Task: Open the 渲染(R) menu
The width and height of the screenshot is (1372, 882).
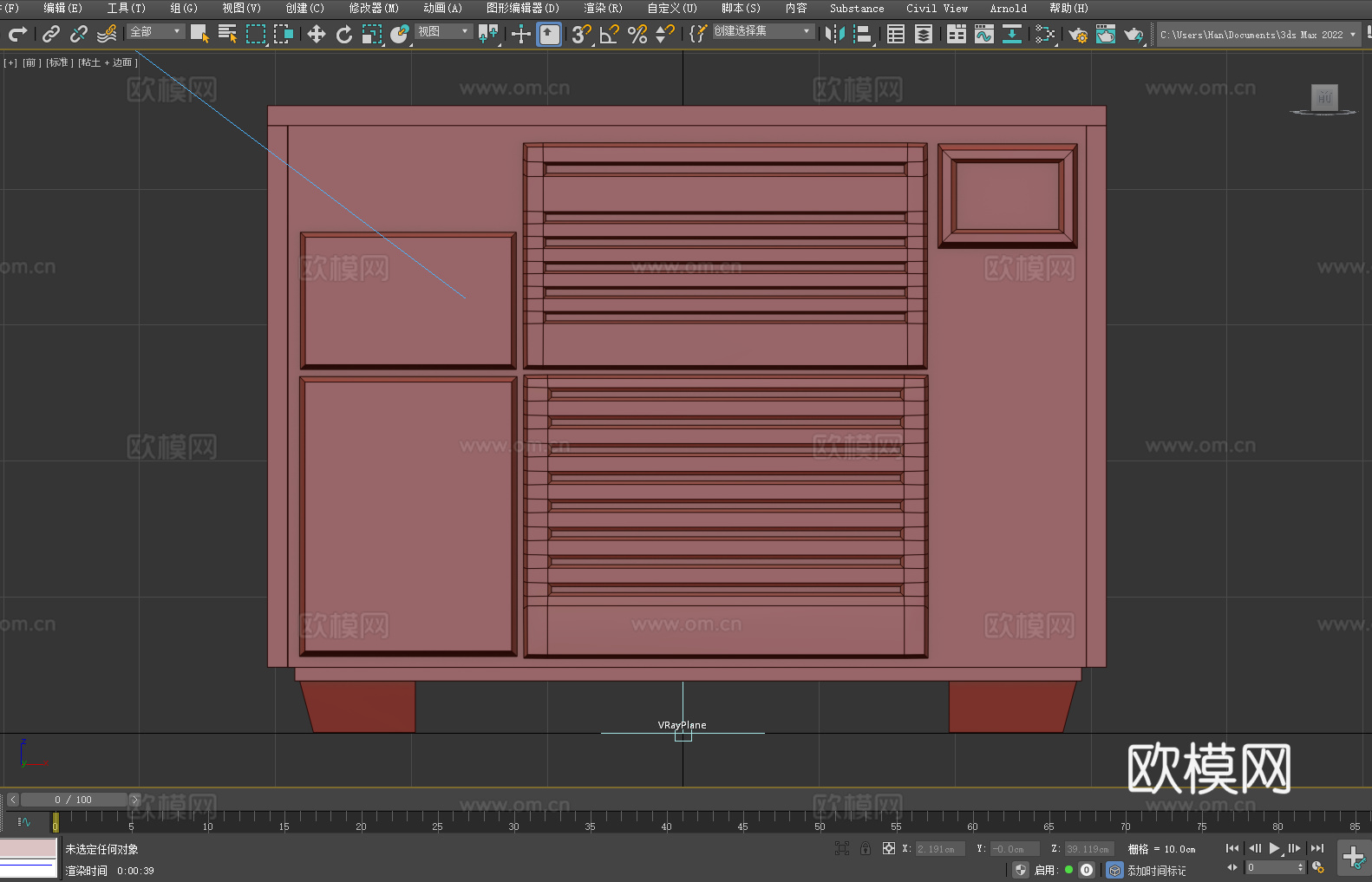Action: (x=603, y=8)
